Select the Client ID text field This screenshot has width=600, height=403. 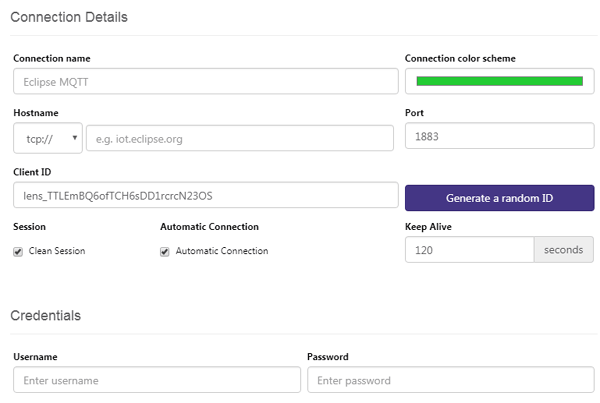(x=205, y=195)
